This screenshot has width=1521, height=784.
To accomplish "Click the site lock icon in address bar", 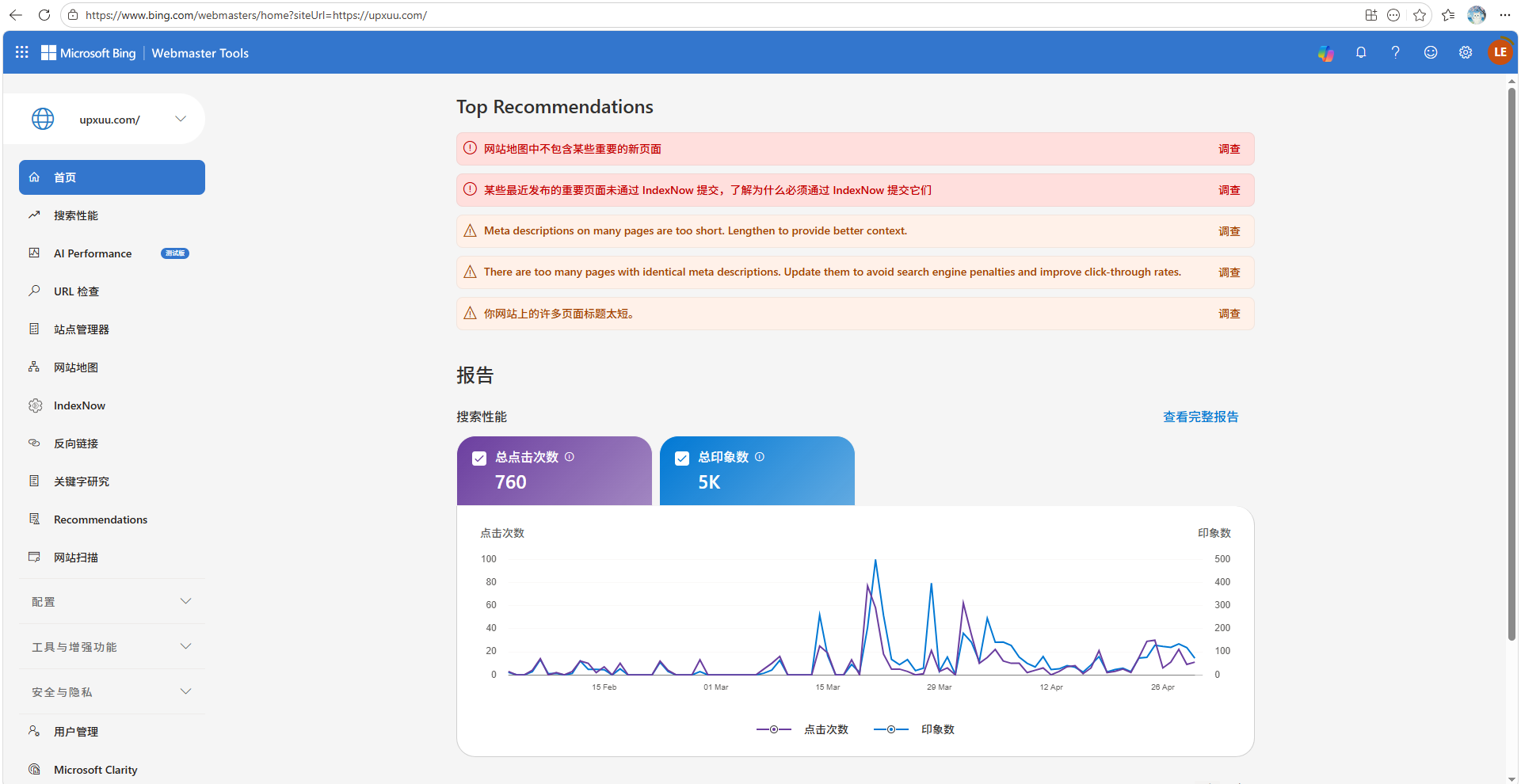I will click(x=73, y=15).
